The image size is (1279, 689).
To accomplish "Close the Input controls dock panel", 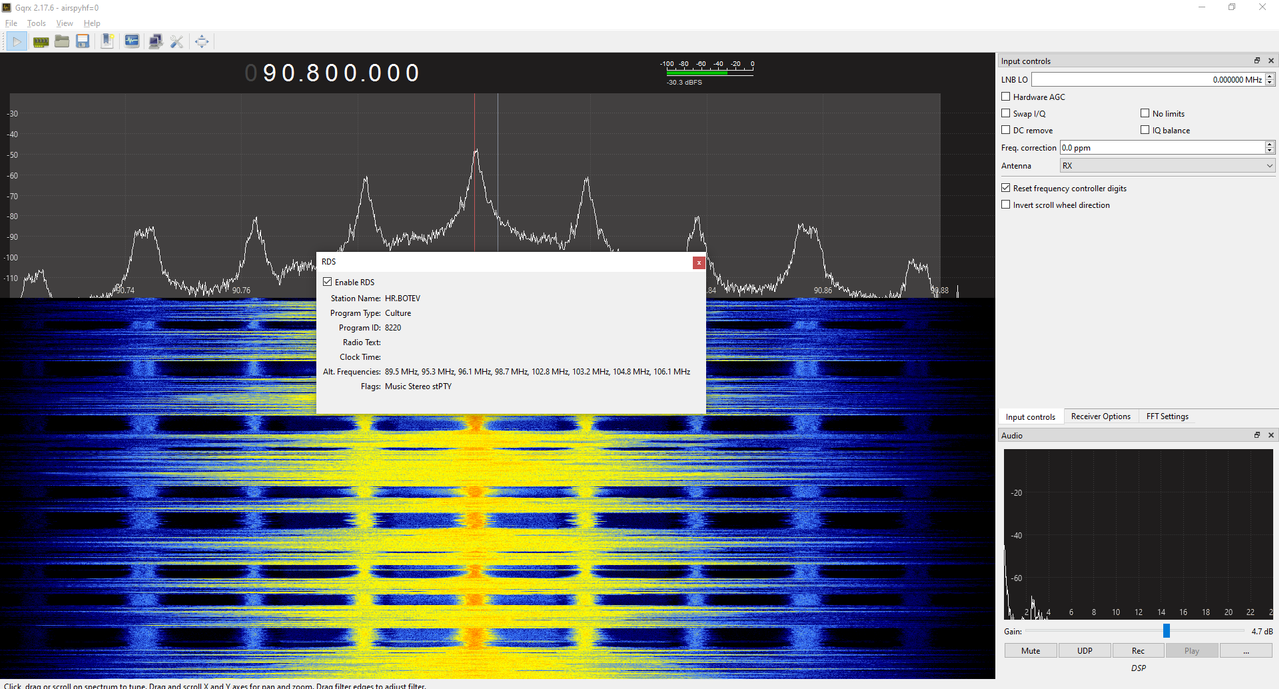I will [x=1271, y=61].
